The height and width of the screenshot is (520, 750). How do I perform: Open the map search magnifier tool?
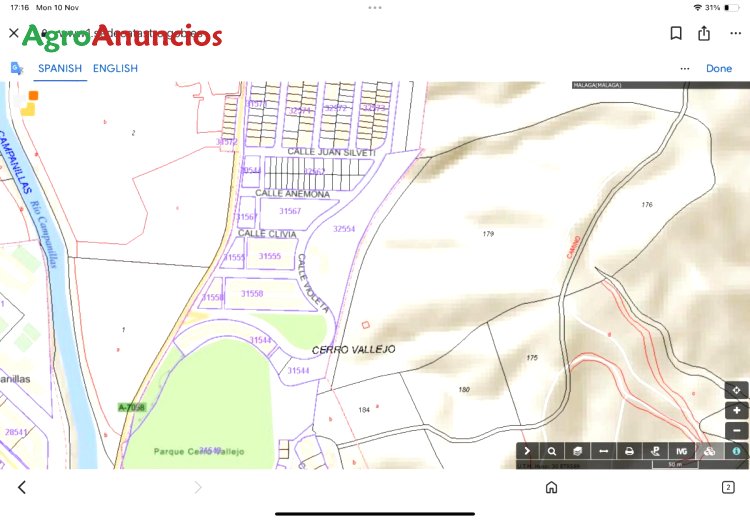[x=552, y=451]
